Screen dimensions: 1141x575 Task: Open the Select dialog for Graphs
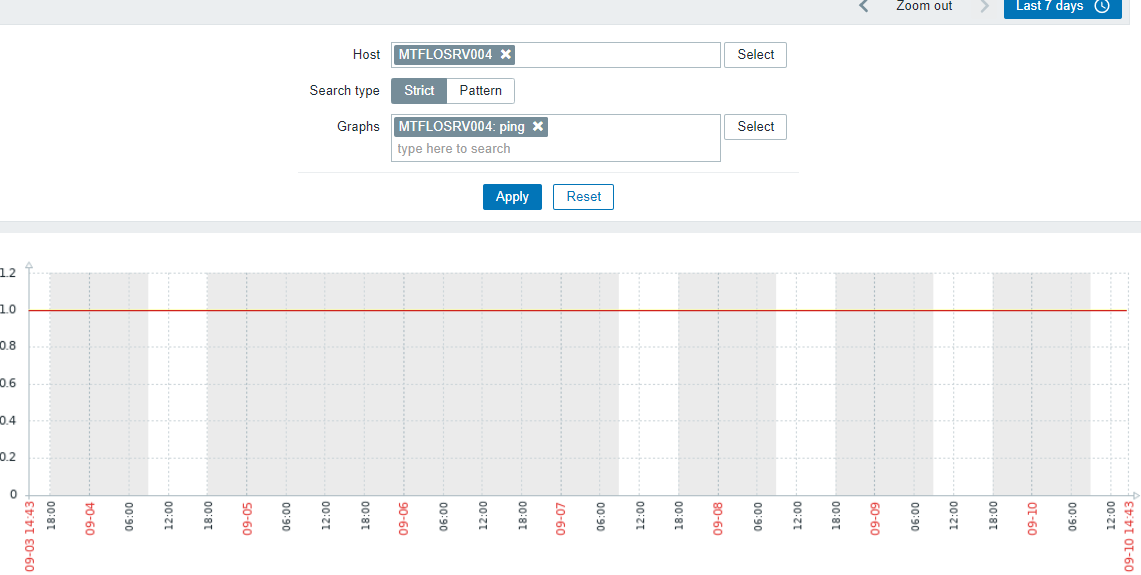pos(755,127)
